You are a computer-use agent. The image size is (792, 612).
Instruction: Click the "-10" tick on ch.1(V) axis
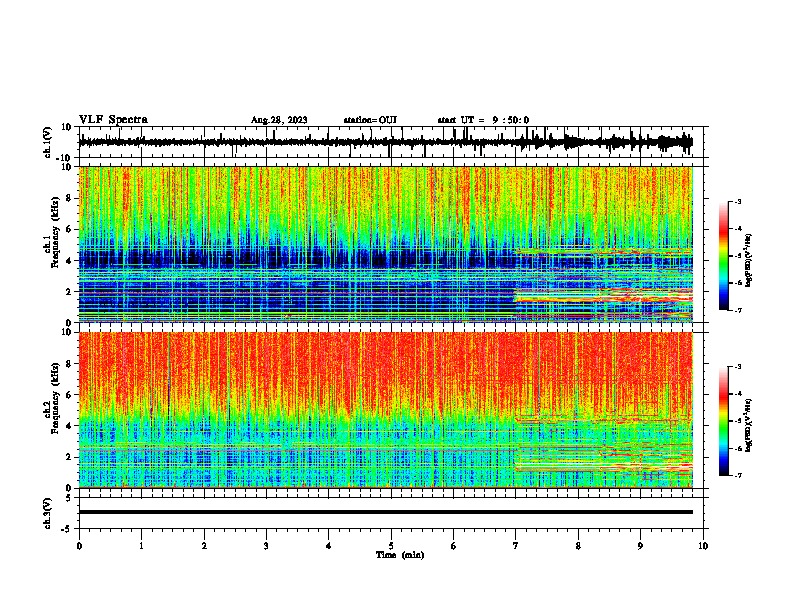pos(65,158)
